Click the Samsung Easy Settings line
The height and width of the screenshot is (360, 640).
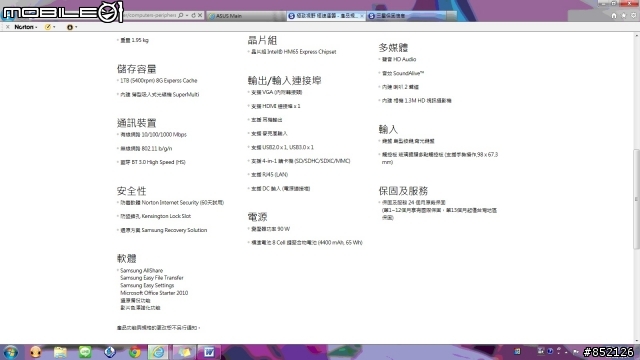(x=147, y=285)
